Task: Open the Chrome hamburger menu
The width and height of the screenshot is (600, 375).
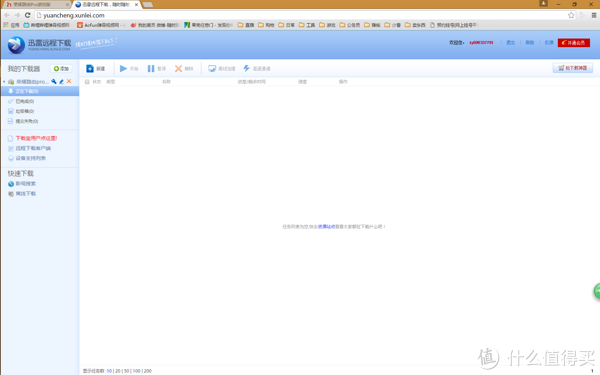Action: click(x=594, y=15)
